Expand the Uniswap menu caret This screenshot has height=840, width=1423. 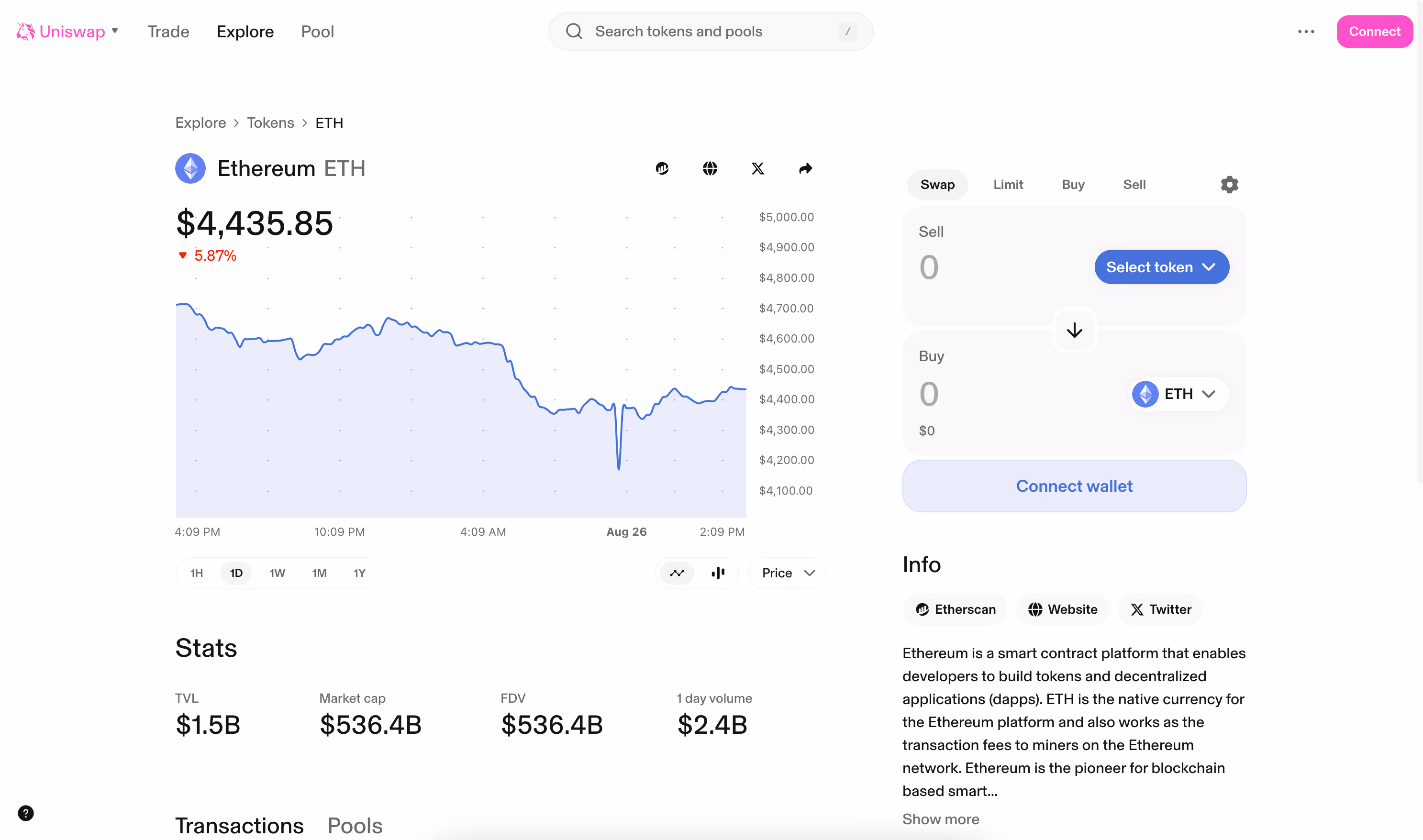coord(115,31)
